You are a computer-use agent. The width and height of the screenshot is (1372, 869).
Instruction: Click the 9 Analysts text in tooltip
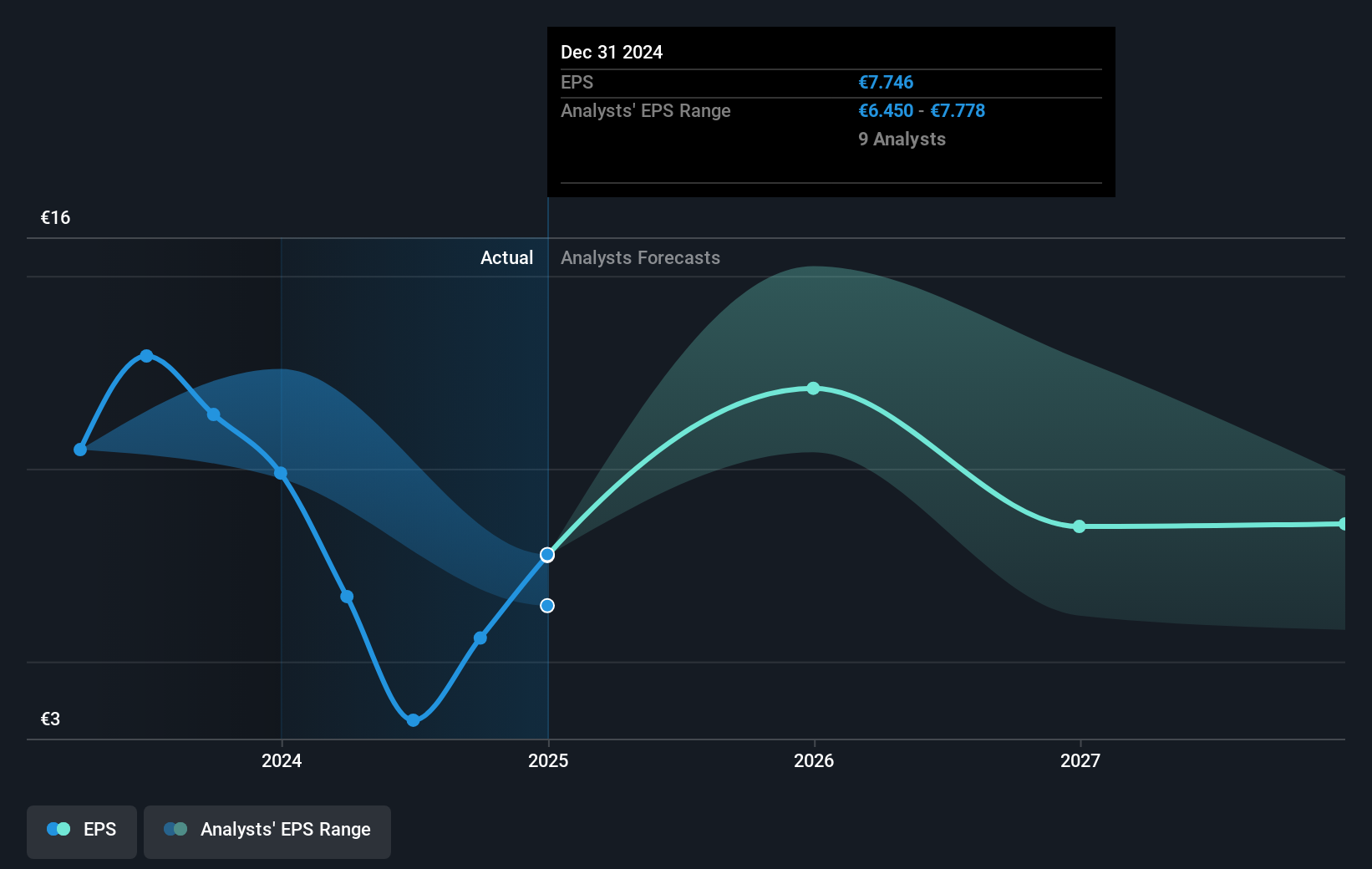click(902, 140)
